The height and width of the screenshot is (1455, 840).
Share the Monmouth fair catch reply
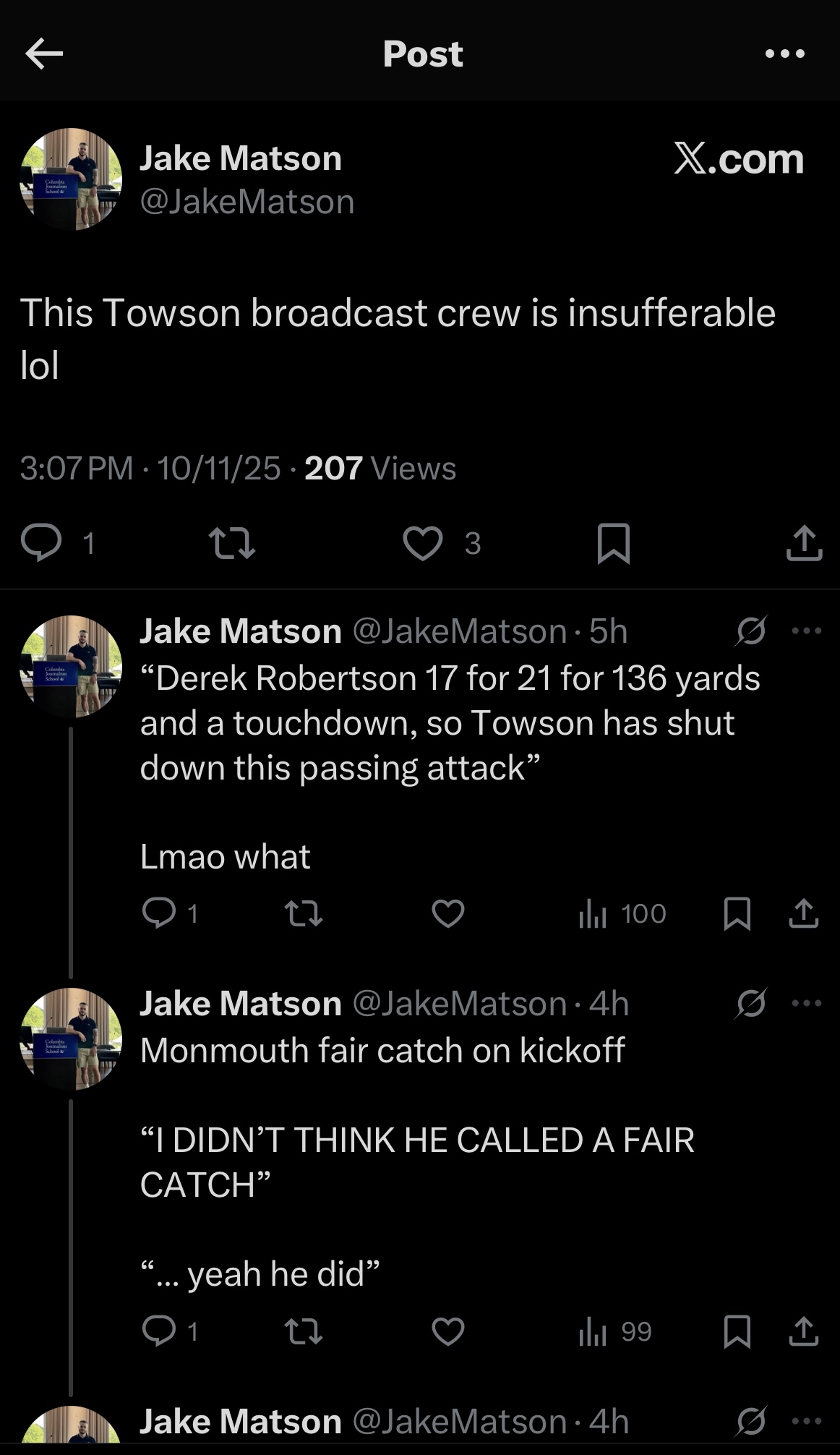(804, 1332)
